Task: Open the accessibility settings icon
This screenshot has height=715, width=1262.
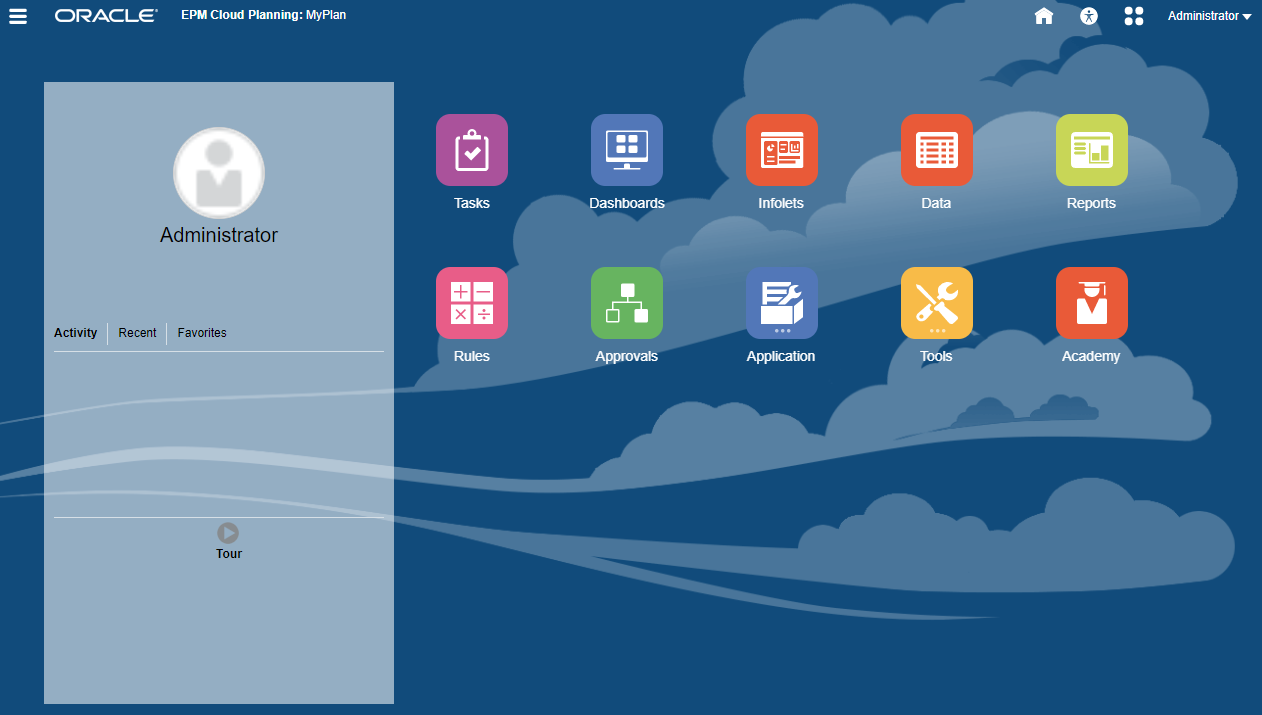Action: pos(1088,16)
